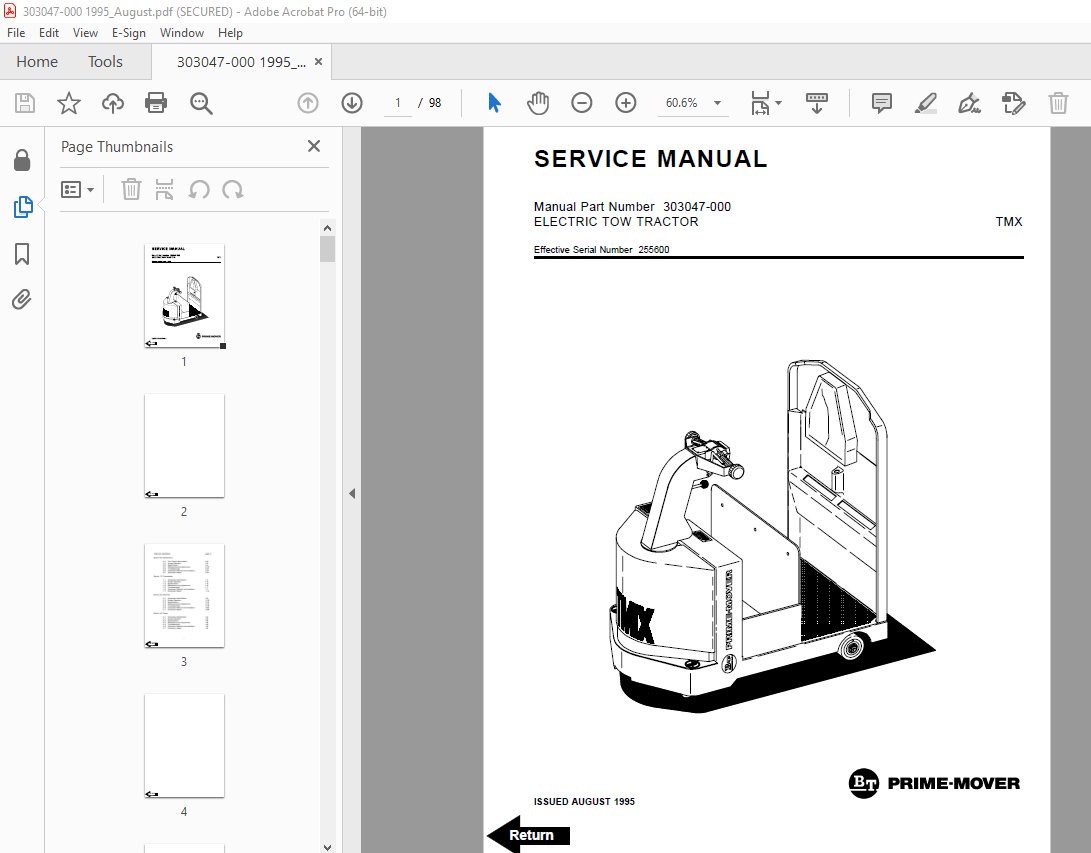Image resolution: width=1091 pixels, height=853 pixels.
Task: Collapse the navigation pane with side arrow
Action: click(x=352, y=493)
